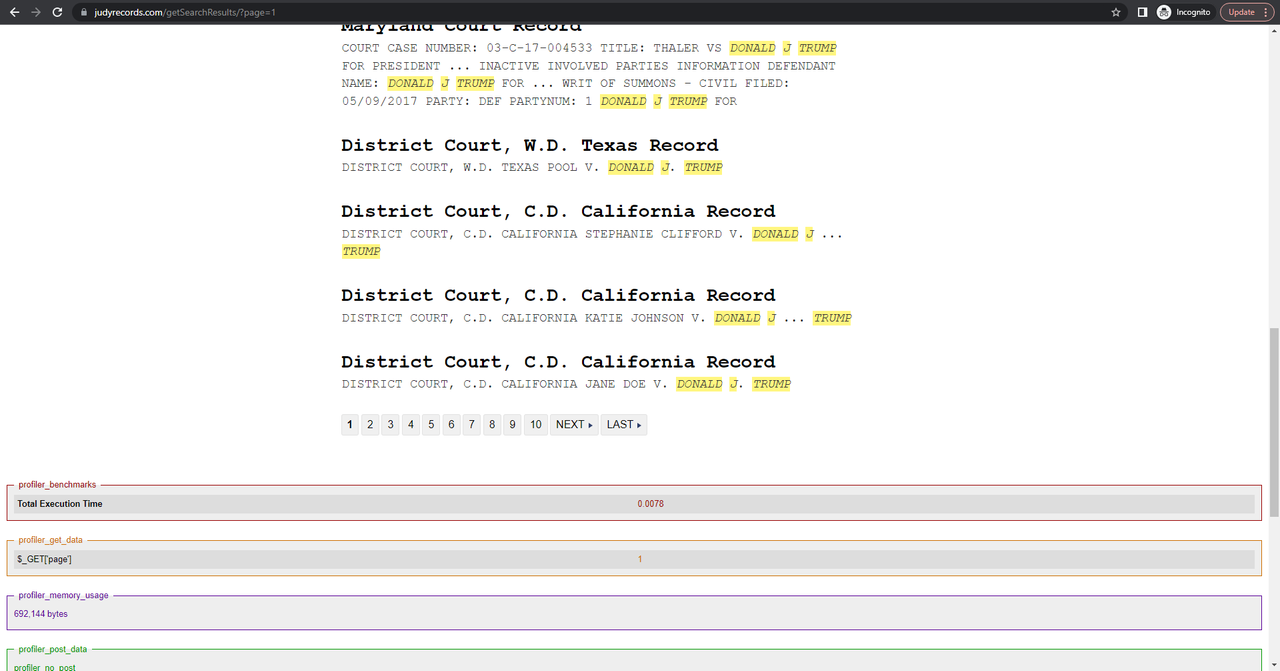The image size is (1280, 671).
Task: Open the District Court, W.D. Texas Record result
Action: [530, 145]
